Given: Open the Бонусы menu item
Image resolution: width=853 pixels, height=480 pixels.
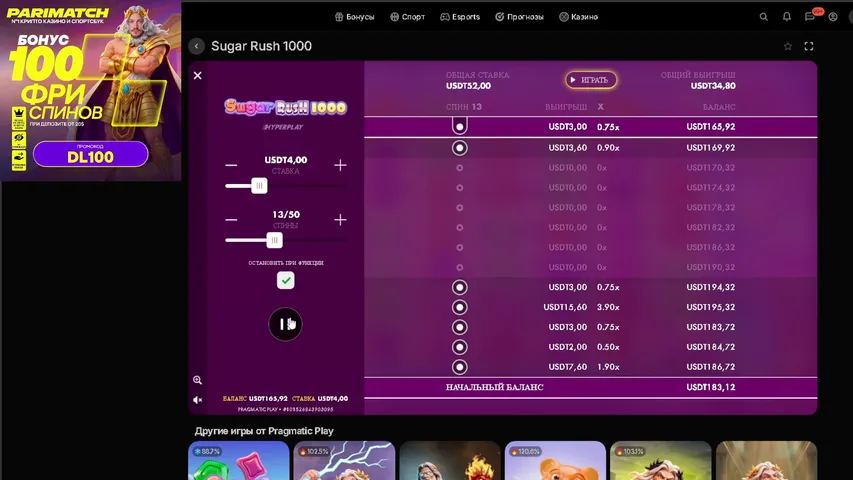Looking at the screenshot, I should click(x=355, y=17).
